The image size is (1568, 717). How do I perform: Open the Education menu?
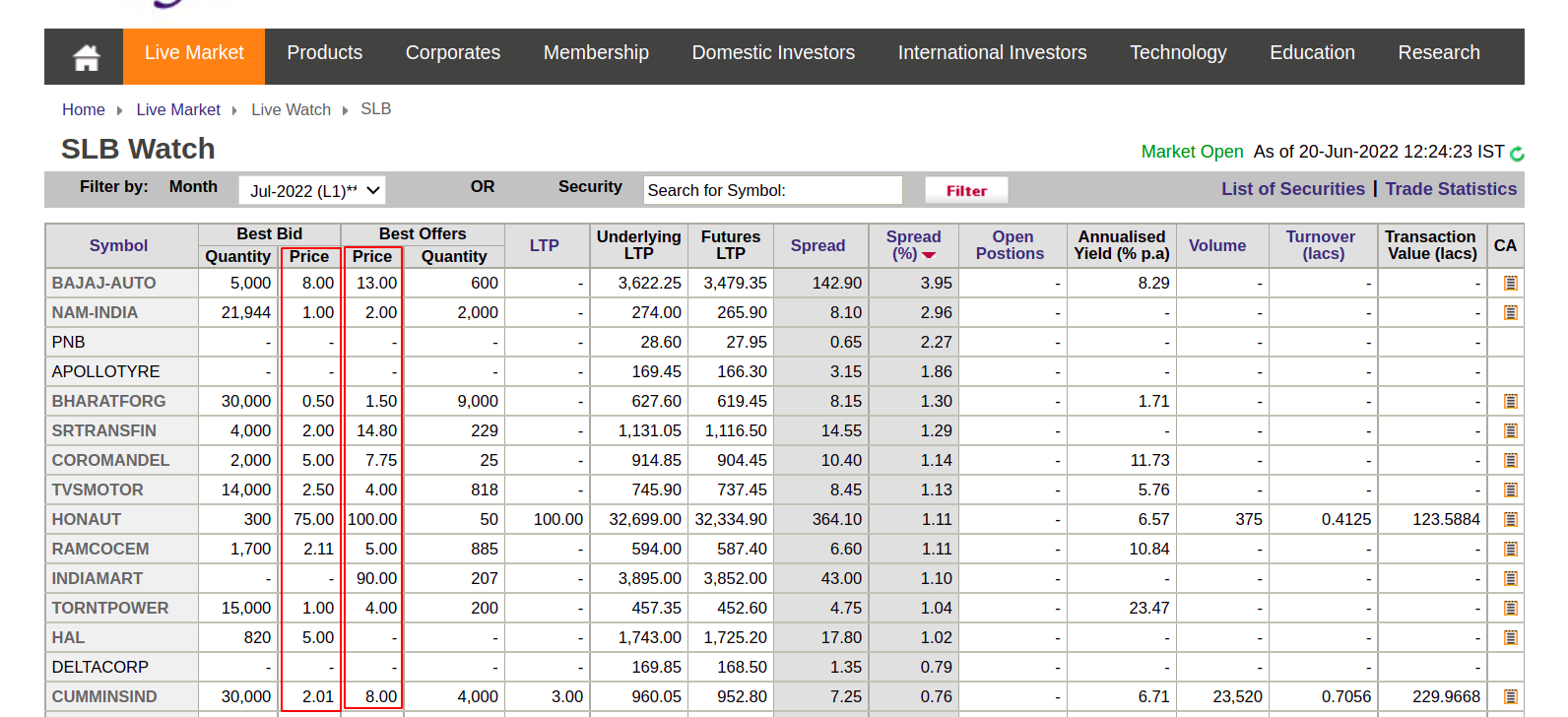tap(1312, 53)
